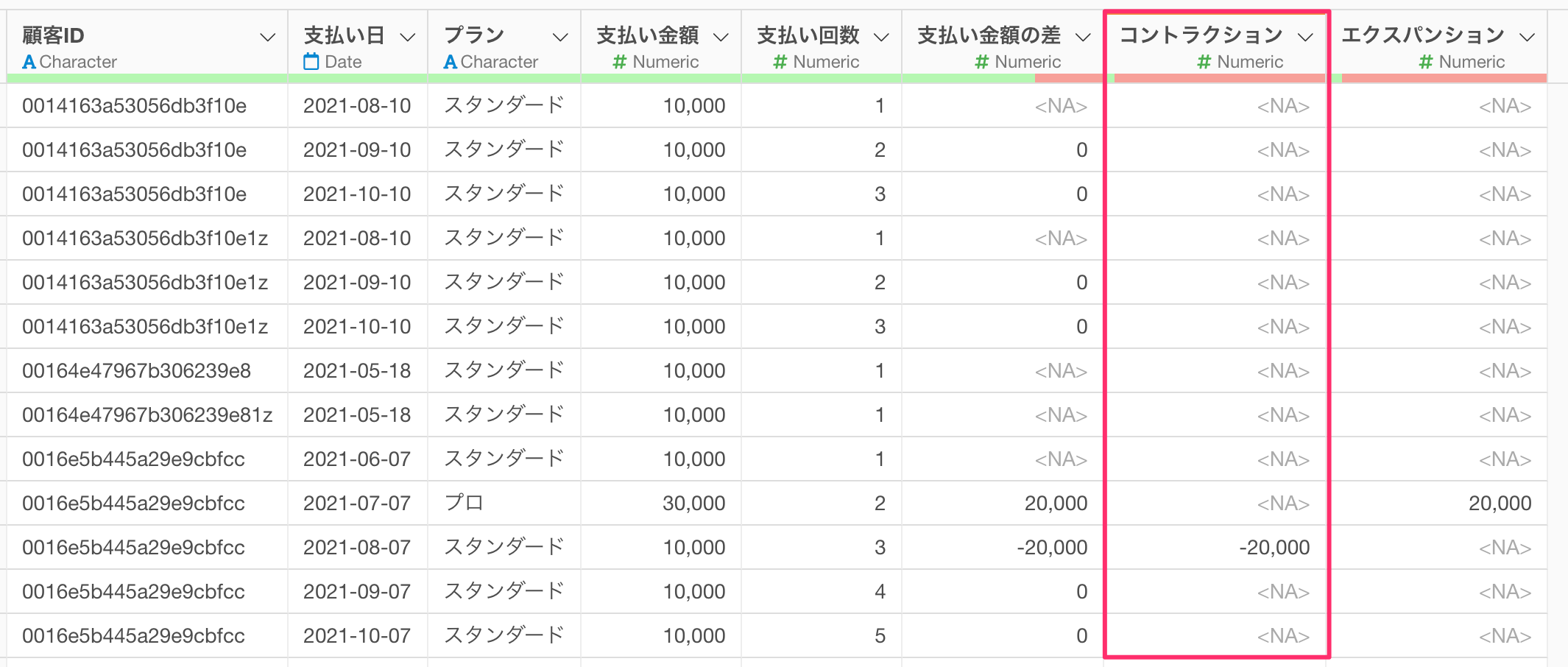
Task: Expand the プラン column menu chevron
Action: pyautogui.click(x=560, y=37)
